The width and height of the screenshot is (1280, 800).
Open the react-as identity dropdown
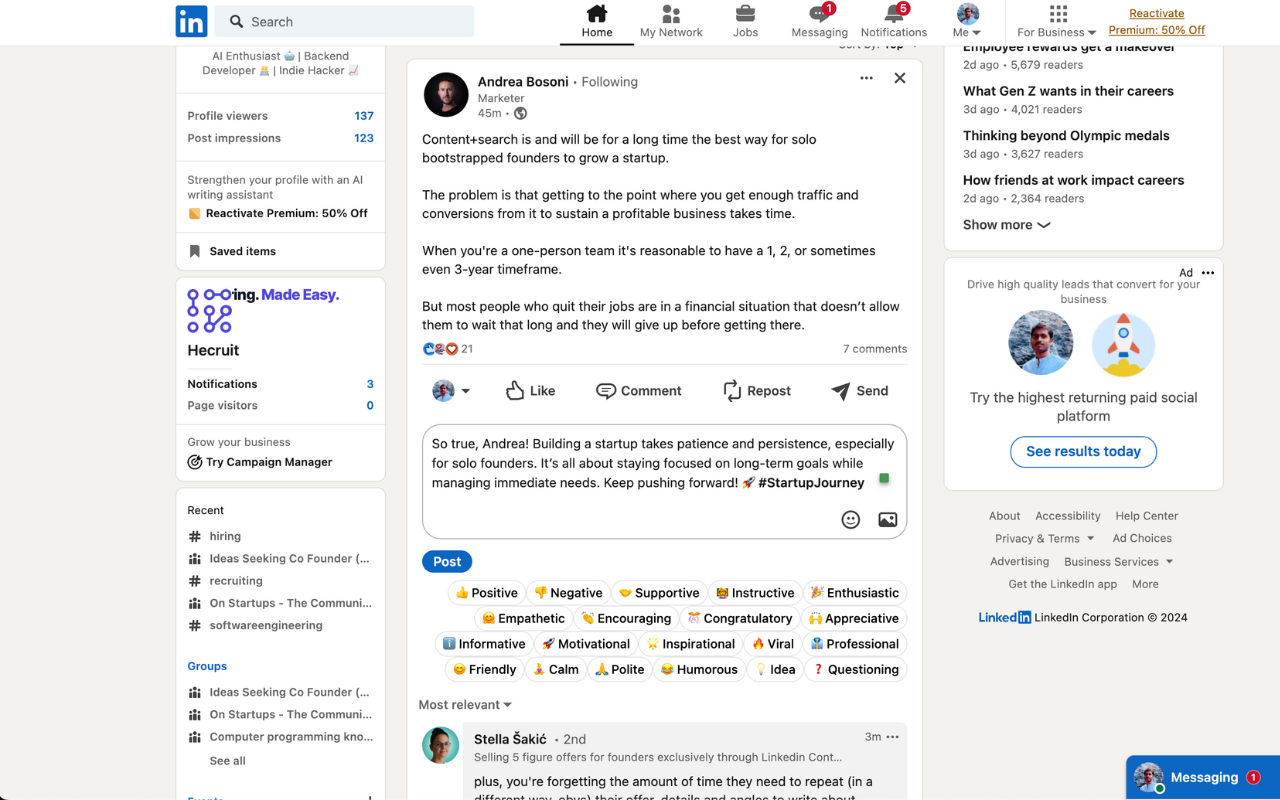coord(451,391)
